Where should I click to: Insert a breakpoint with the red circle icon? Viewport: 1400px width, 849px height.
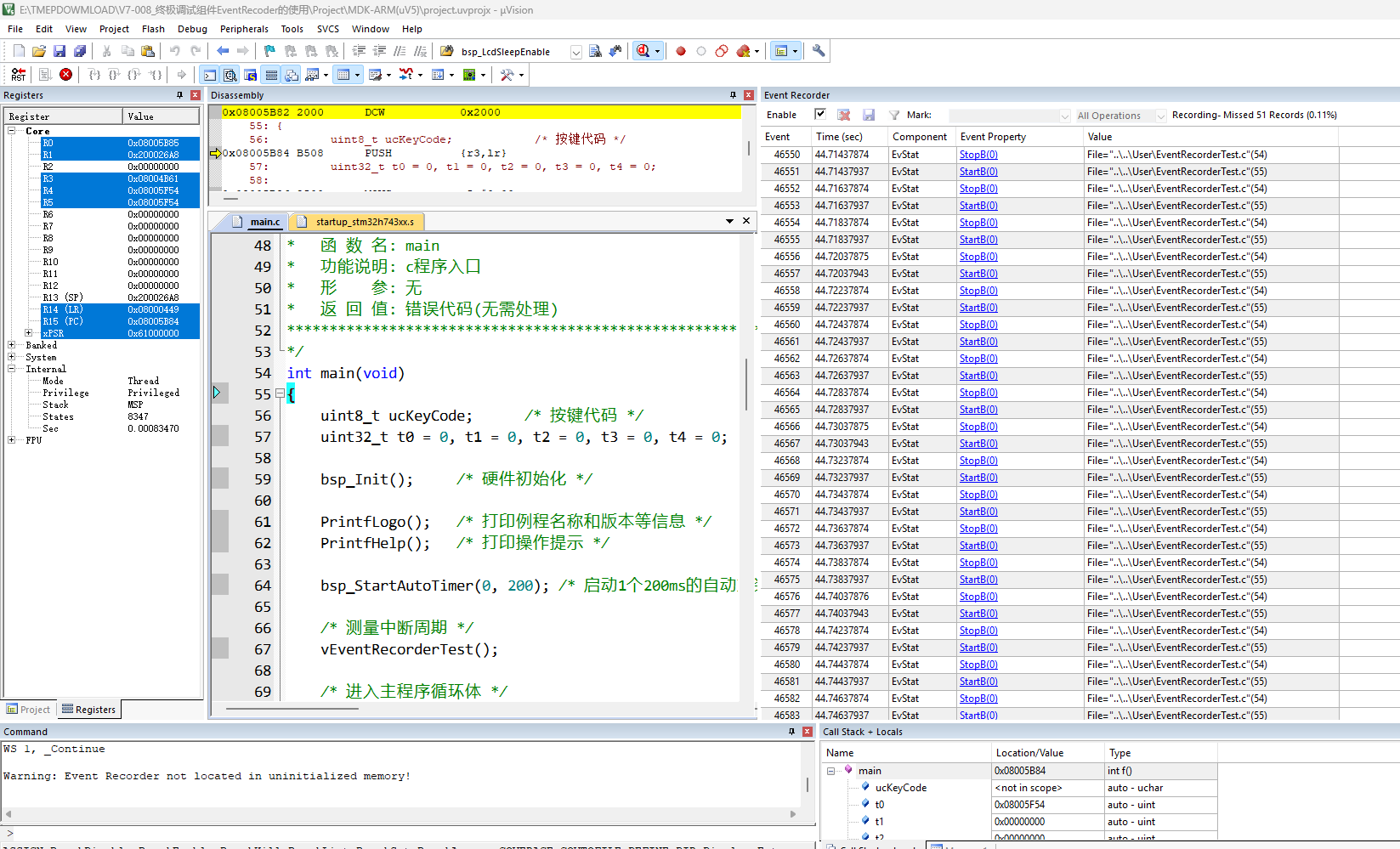point(681,51)
